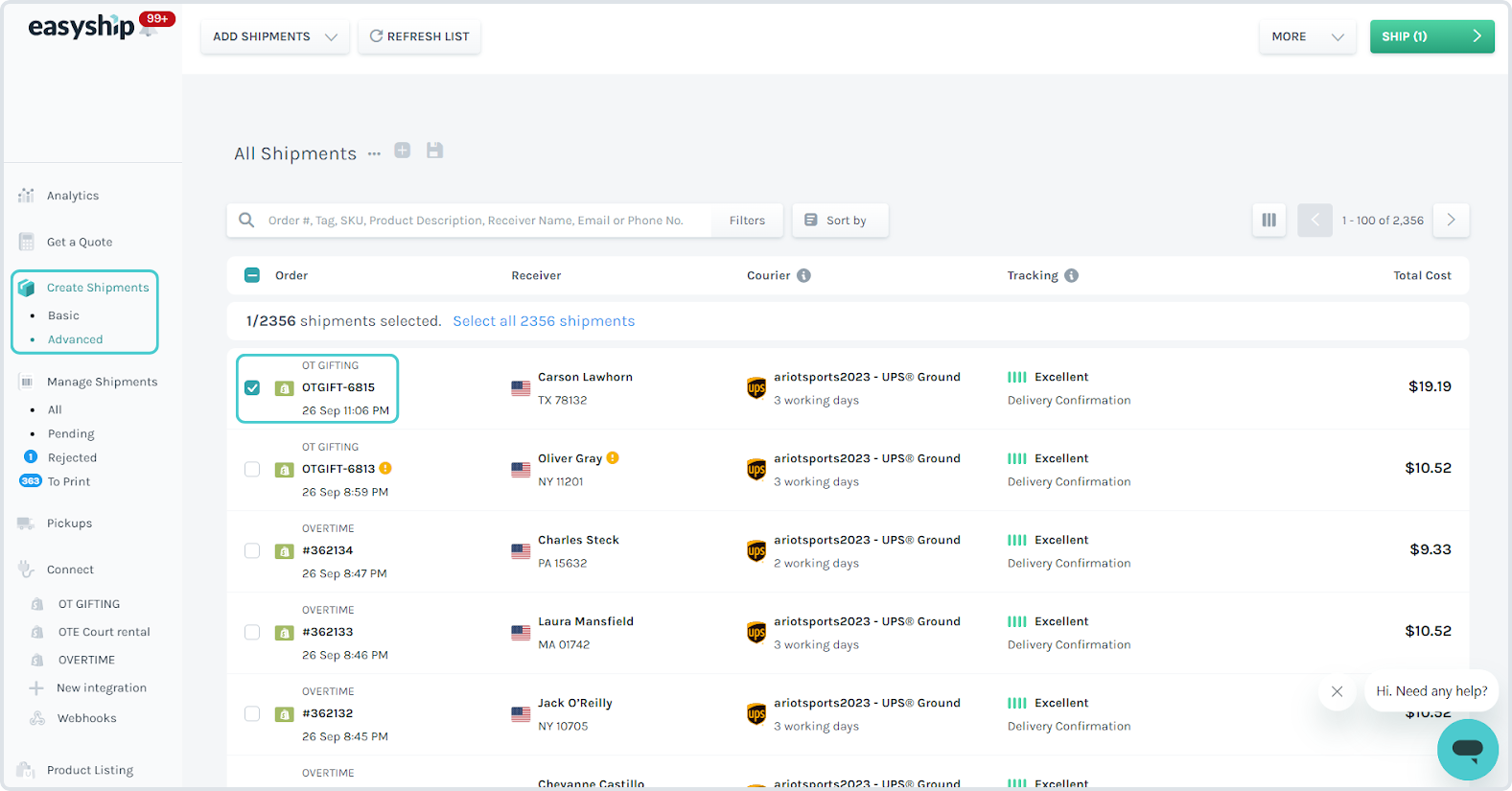Go to the previous page of shipments
Screen dimensions: 1512x791
tap(1315, 221)
